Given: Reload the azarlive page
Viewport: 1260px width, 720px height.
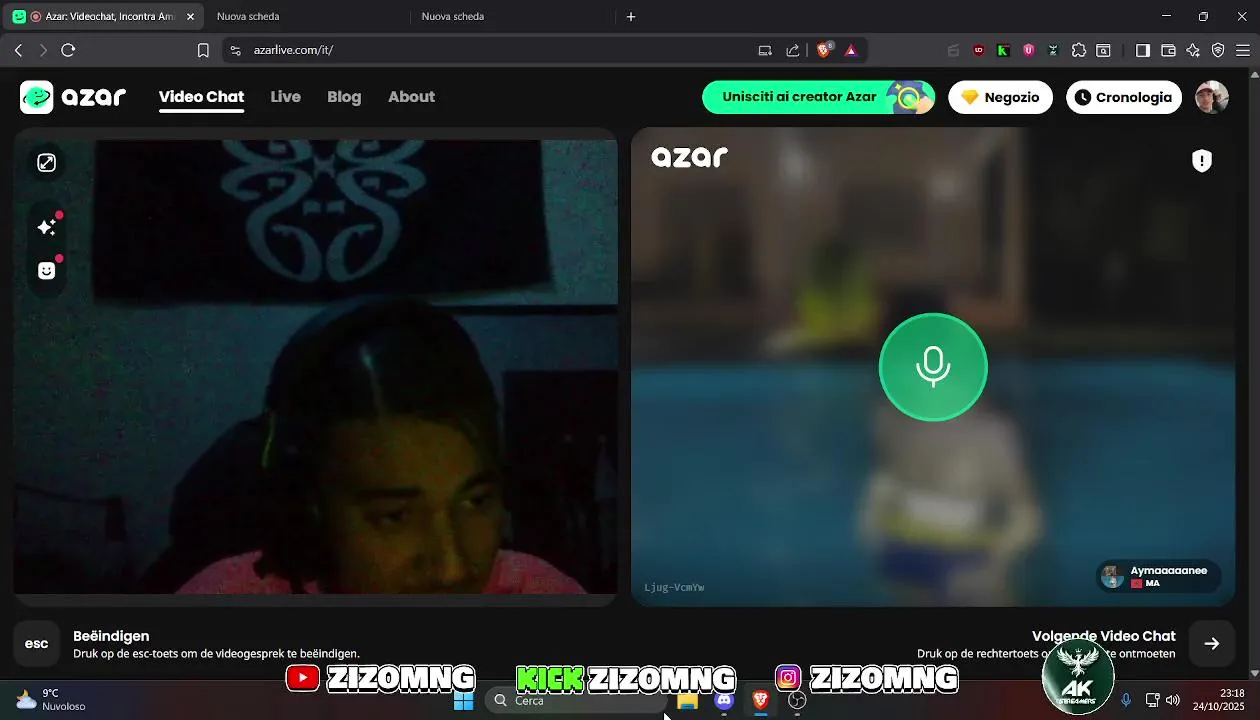Looking at the screenshot, I should 68,50.
